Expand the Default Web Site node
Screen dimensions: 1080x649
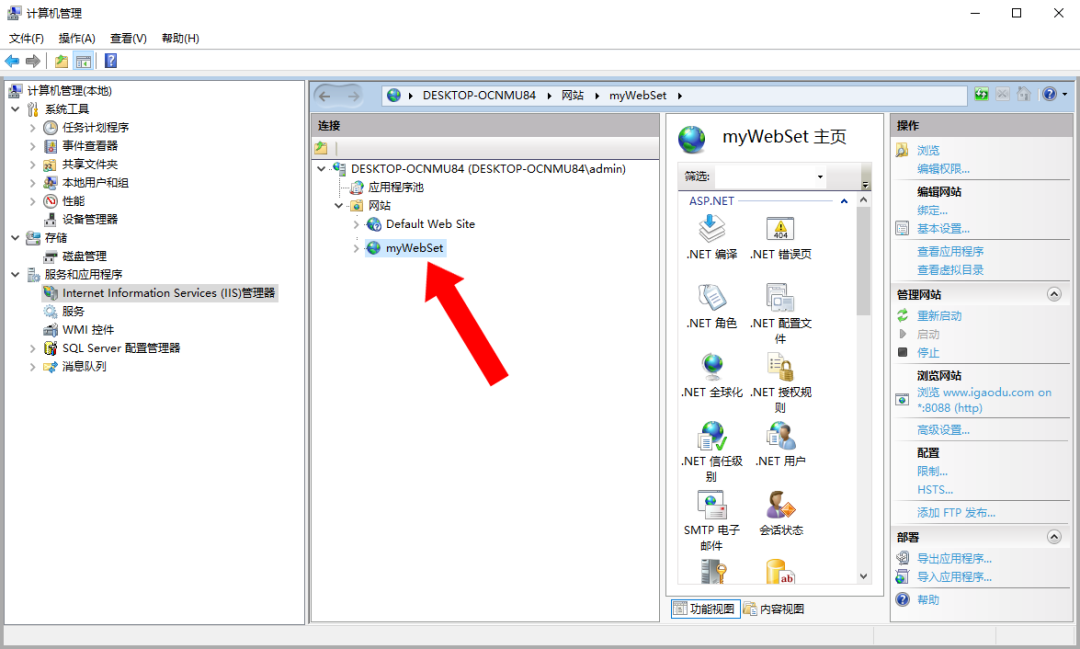tap(356, 225)
